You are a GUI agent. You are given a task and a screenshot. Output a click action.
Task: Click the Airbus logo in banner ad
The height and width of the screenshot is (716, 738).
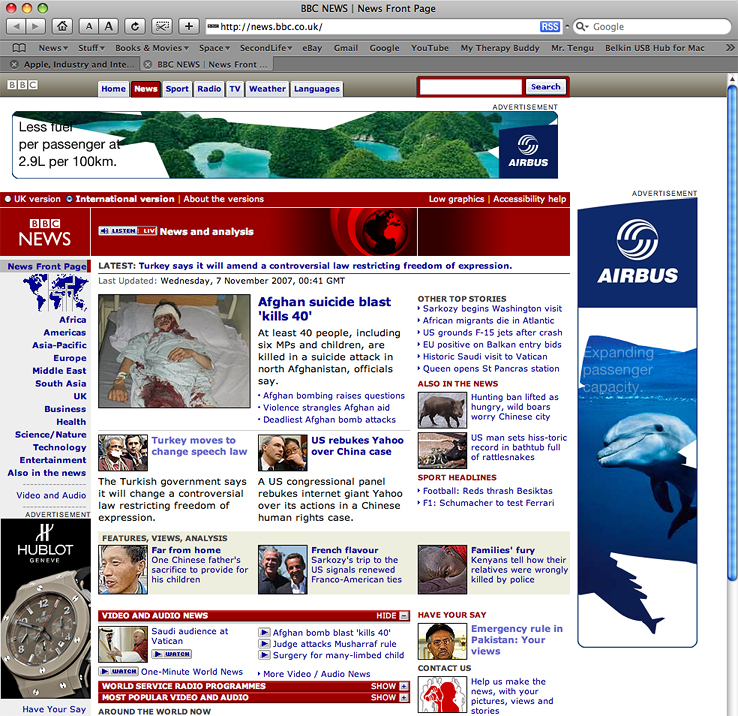pyautogui.click(x=528, y=152)
